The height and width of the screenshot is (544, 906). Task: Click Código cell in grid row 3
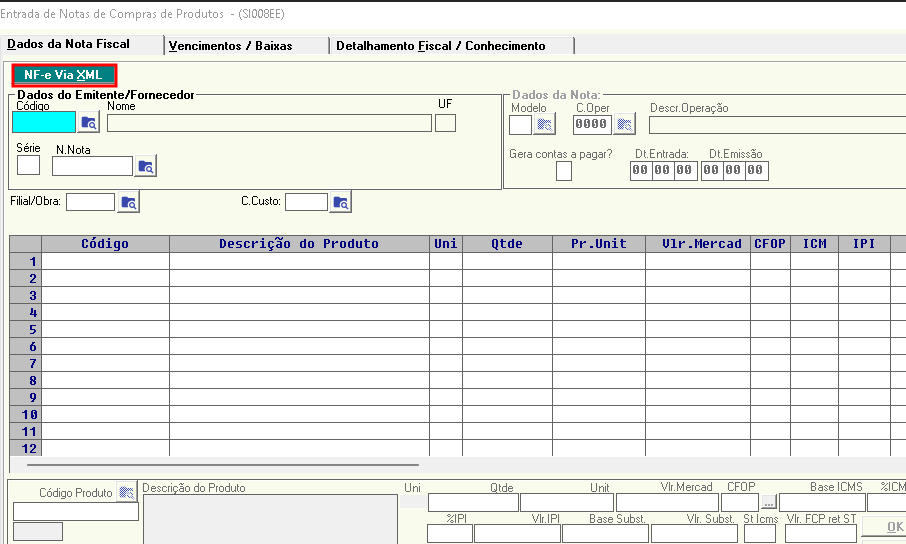point(105,295)
